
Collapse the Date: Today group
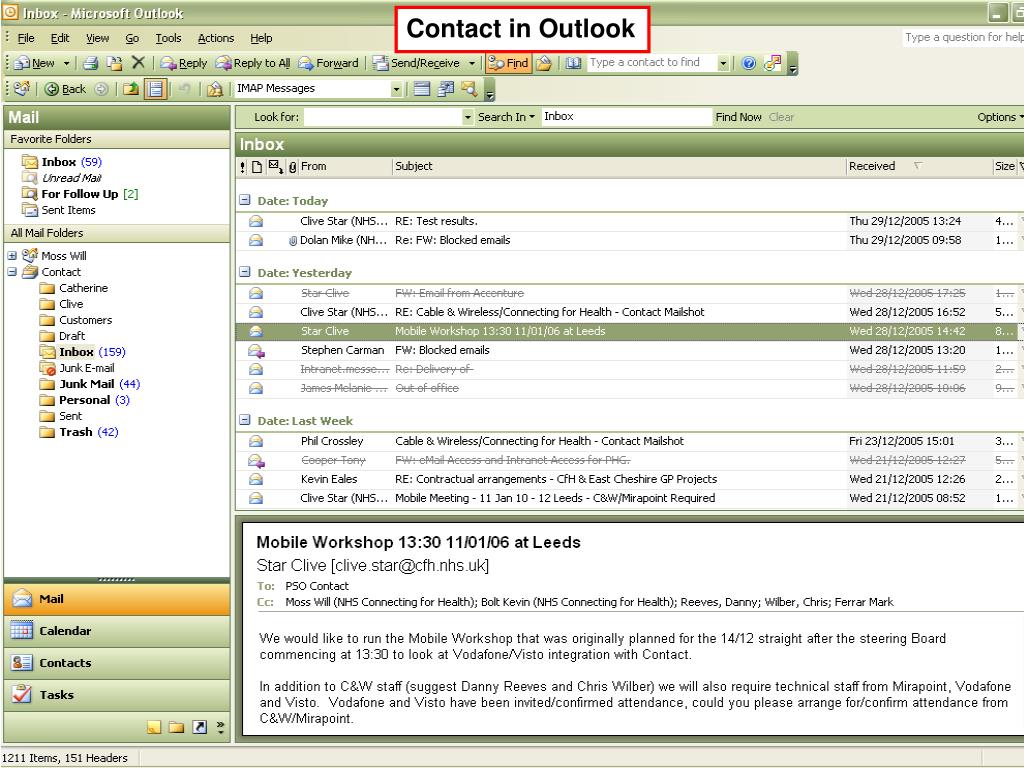coord(245,200)
